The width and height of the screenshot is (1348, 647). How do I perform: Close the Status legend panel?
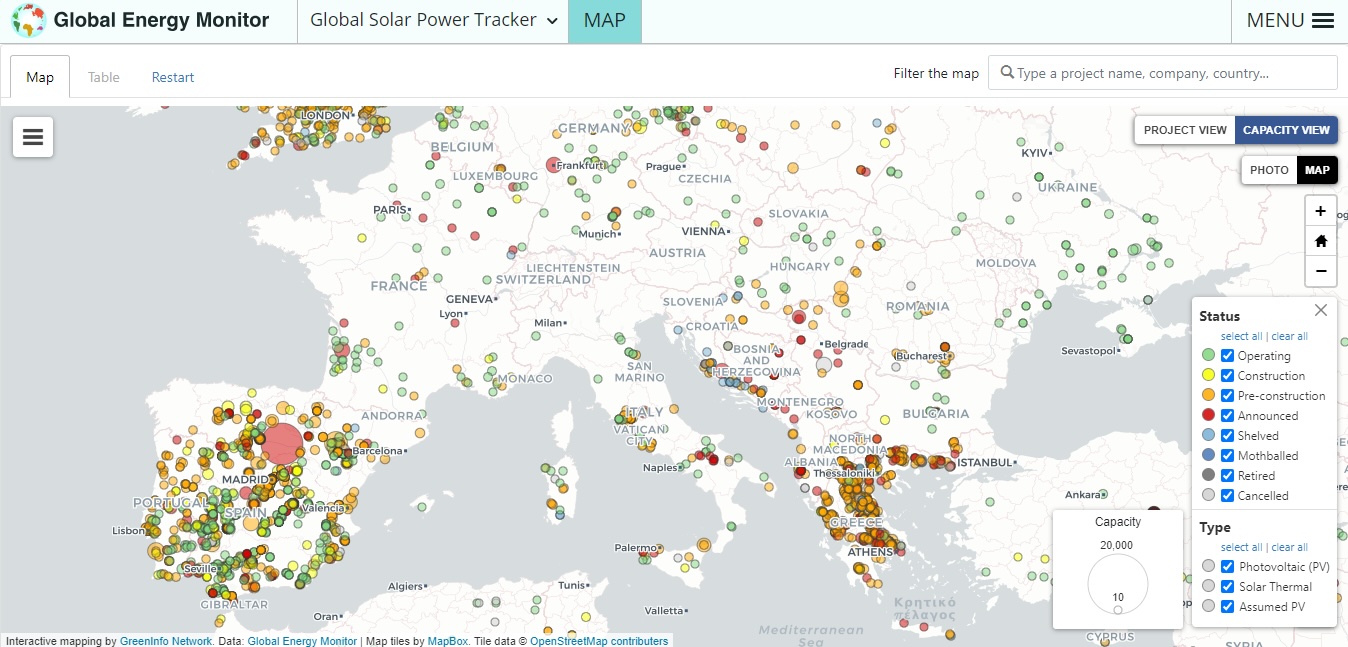(1320, 310)
